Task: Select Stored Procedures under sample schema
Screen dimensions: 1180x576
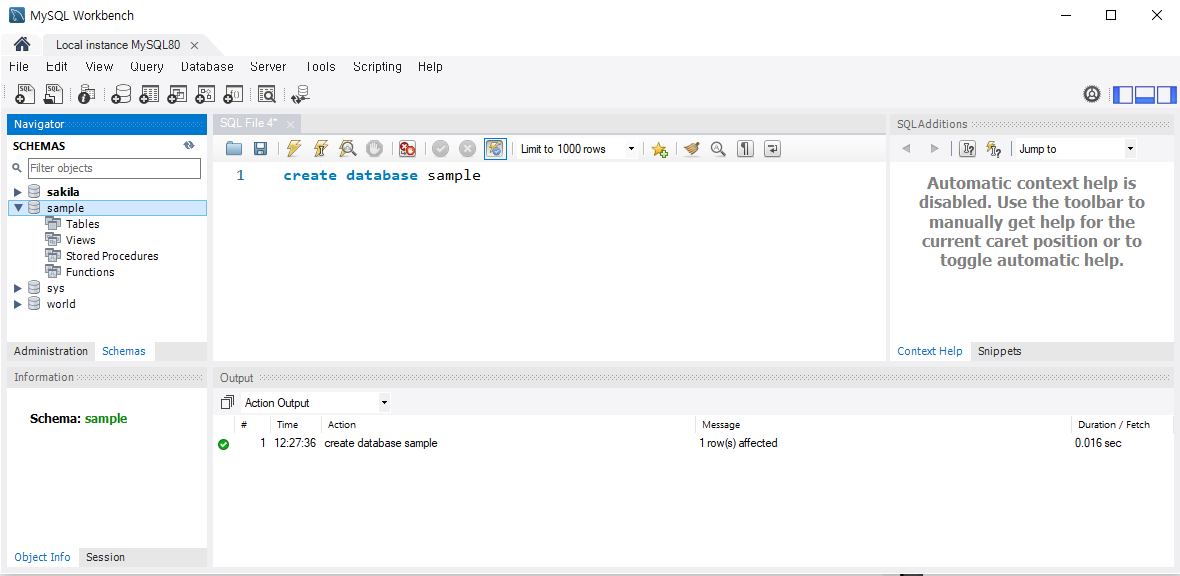Action: [x=112, y=256]
